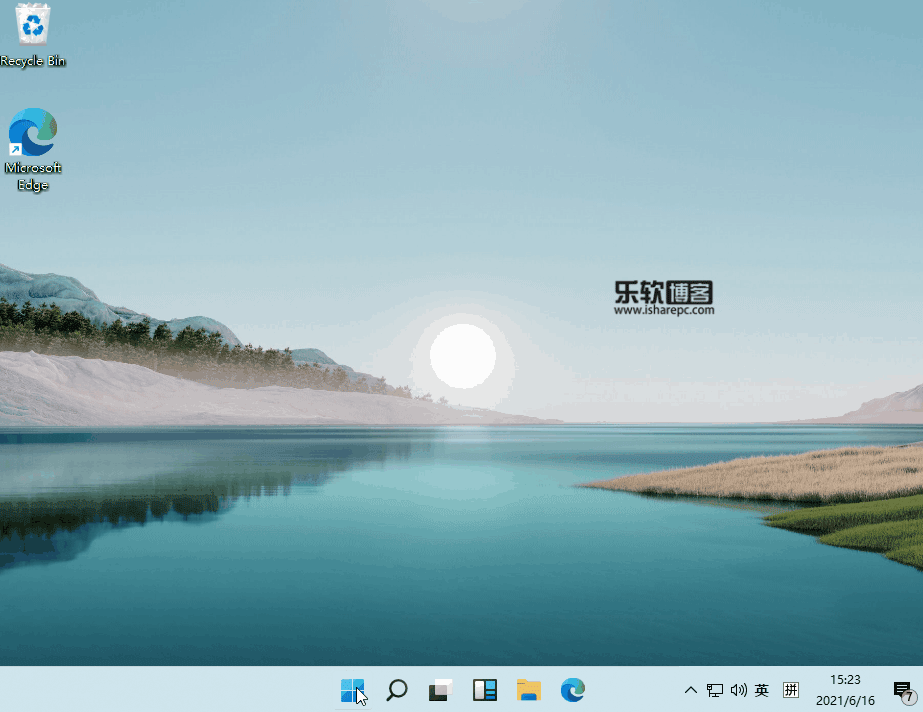
Task: Click the date 2021/6/16
Action: [x=846, y=699]
